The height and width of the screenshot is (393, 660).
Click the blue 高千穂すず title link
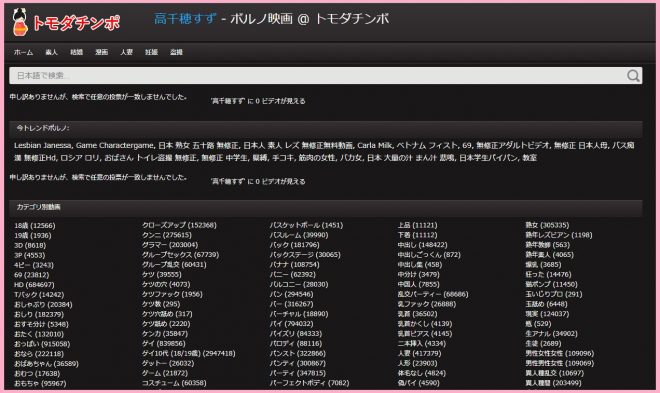point(185,19)
